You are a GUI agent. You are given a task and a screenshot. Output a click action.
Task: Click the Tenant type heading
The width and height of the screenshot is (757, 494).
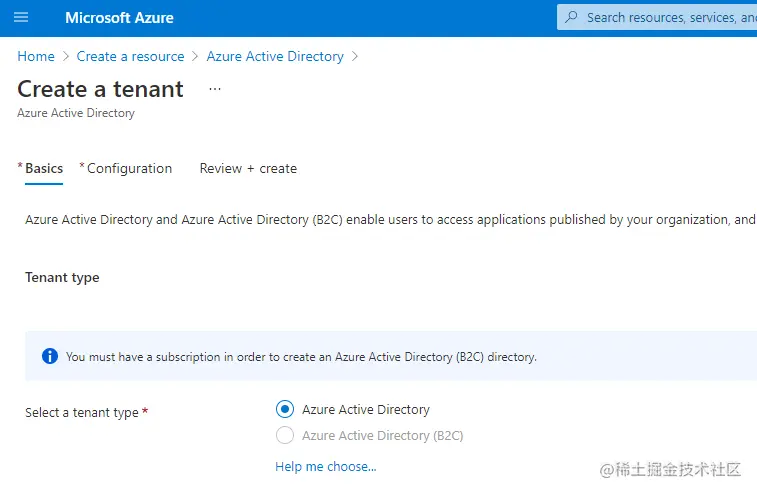click(62, 278)
